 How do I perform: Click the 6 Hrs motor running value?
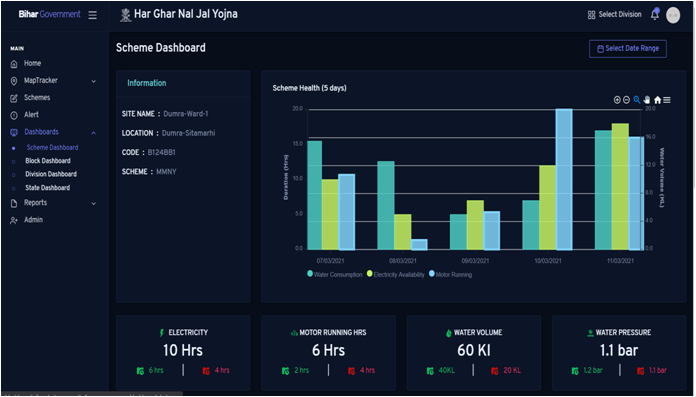pos(328,350)
